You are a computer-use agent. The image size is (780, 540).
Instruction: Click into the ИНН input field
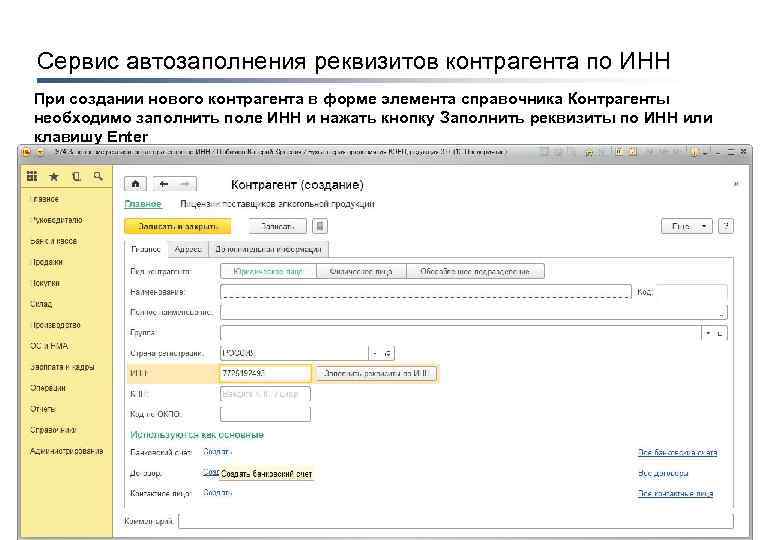click(266, 373)
